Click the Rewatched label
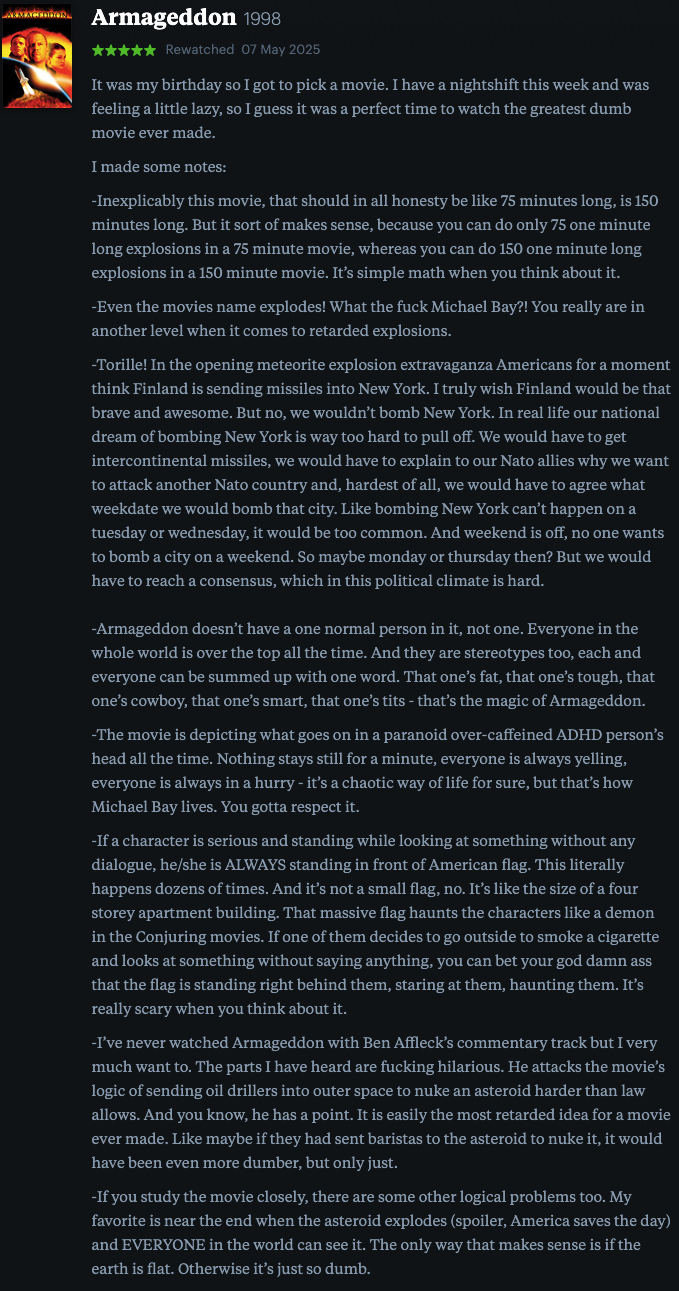 coord(199,50)
